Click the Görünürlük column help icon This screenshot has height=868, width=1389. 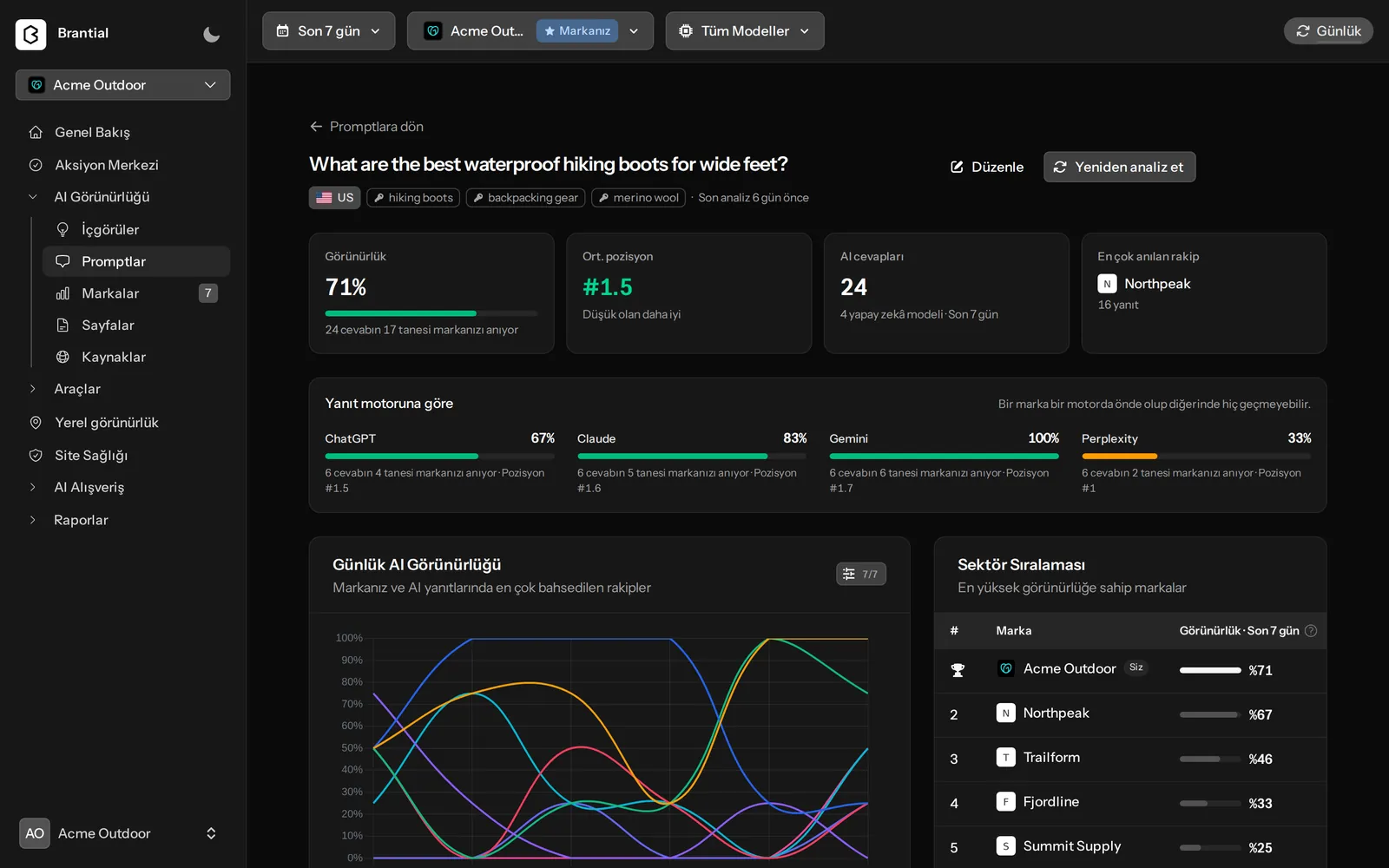pos(1311,631)
